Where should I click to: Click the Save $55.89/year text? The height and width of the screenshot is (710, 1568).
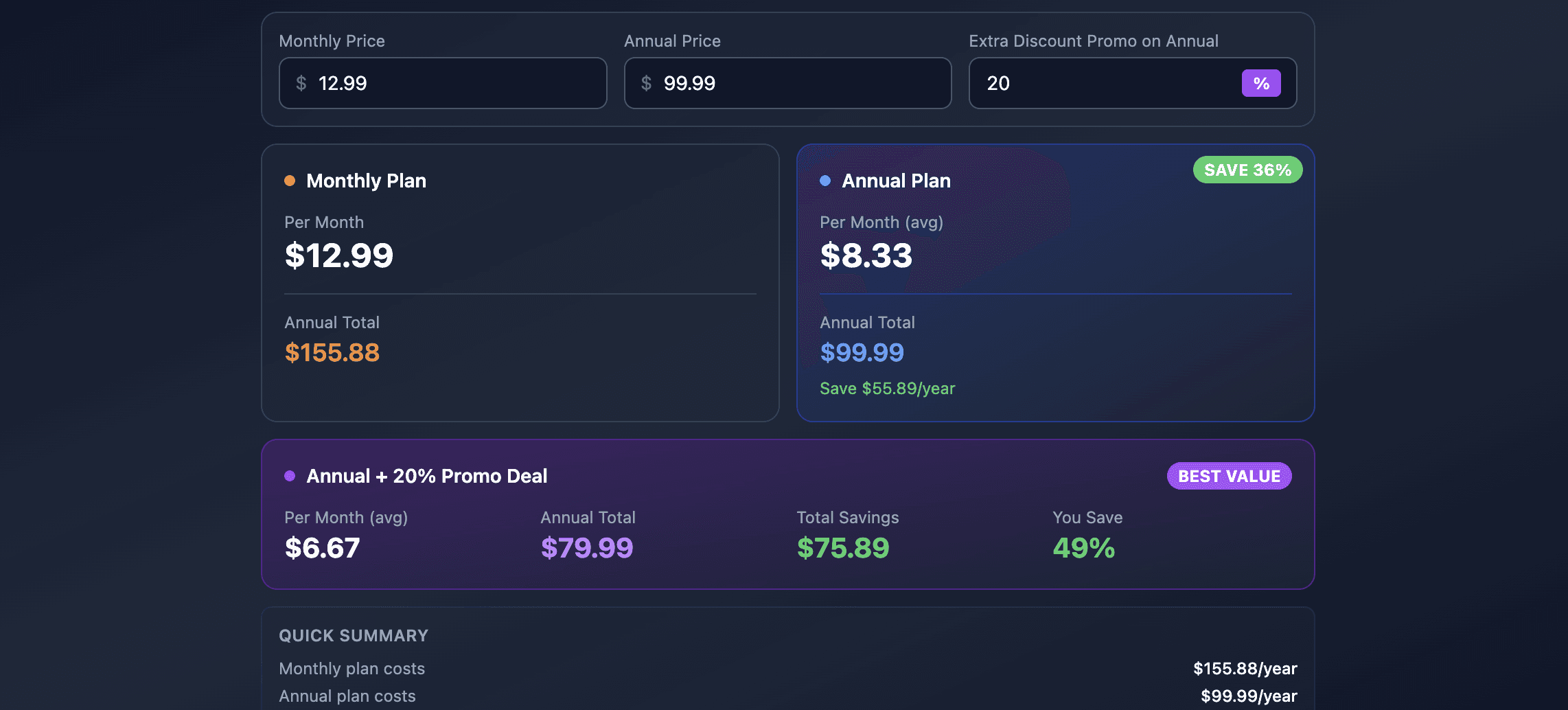coord(887,388)
